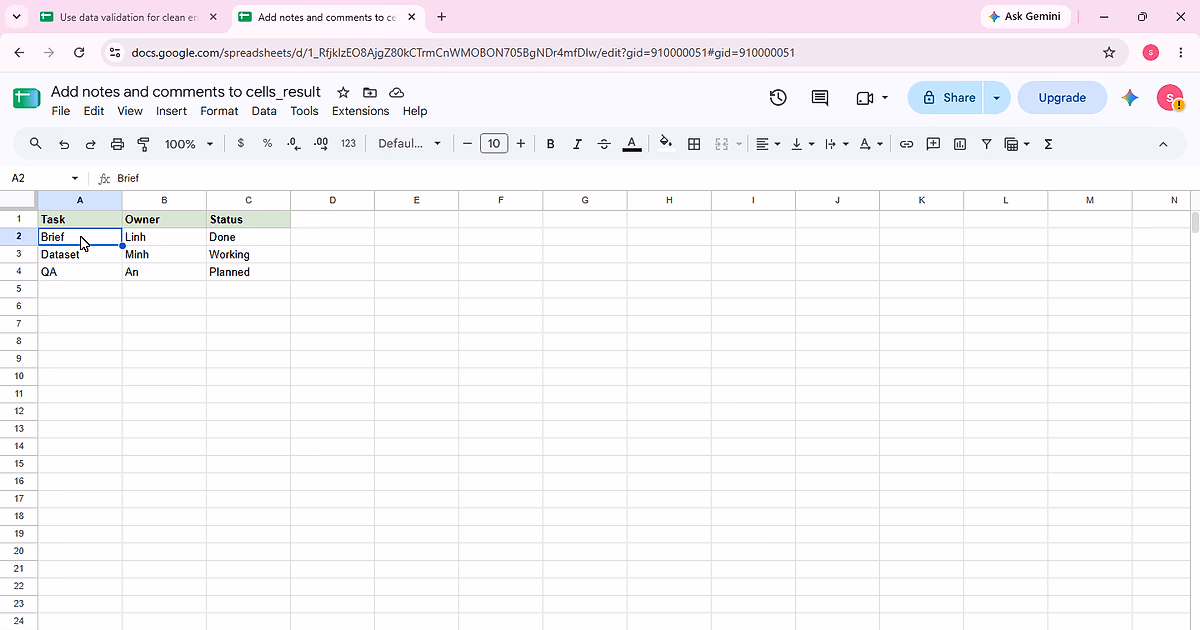Decrease decimal places
This screenshot has height=630, width=1200.
[x=294, y=144]
